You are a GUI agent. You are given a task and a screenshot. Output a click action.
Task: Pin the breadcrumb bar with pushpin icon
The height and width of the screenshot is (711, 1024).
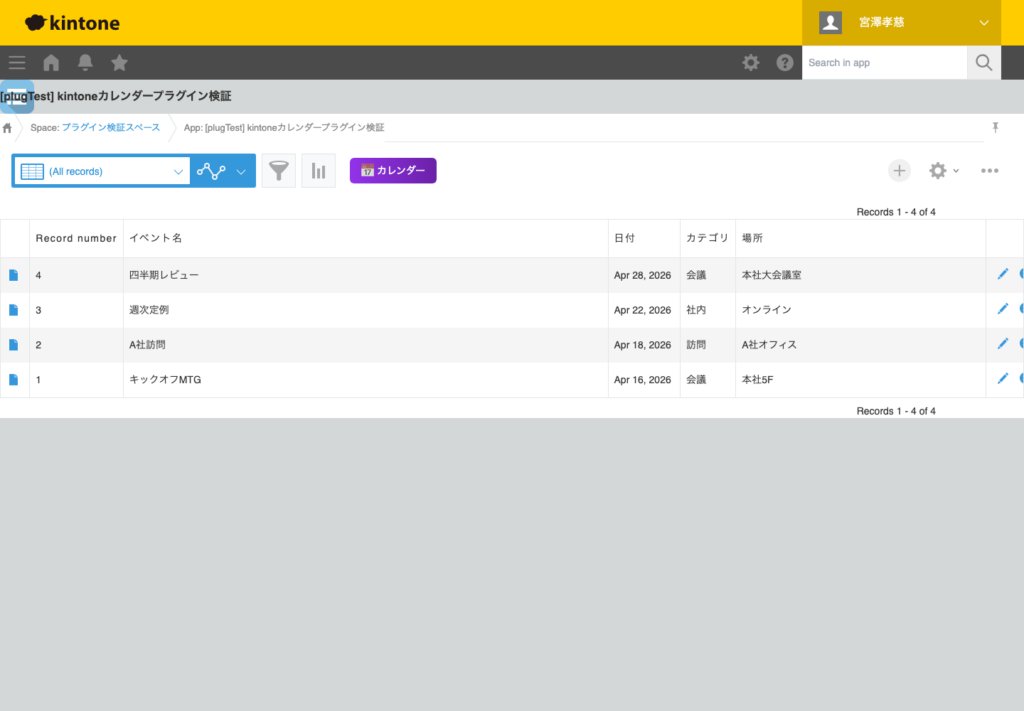pyautogui.click(x=995, y=128)
